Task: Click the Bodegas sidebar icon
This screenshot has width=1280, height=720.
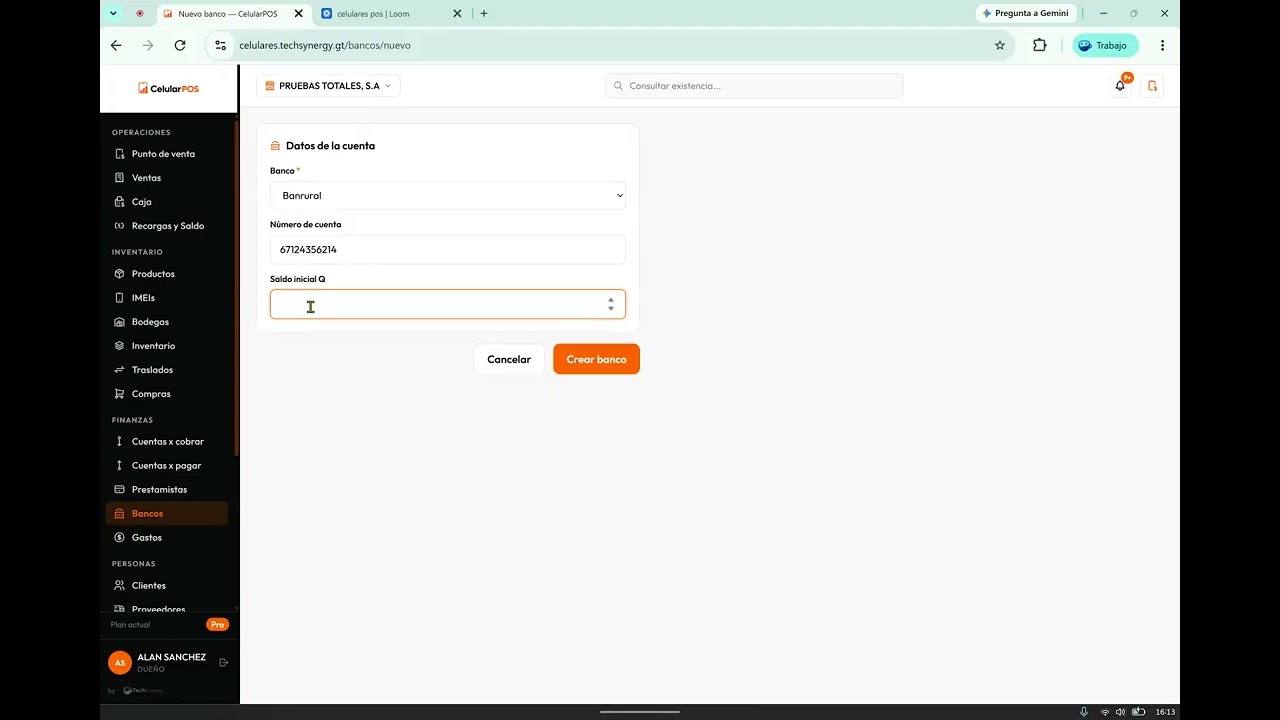Action: pos(119,322)
